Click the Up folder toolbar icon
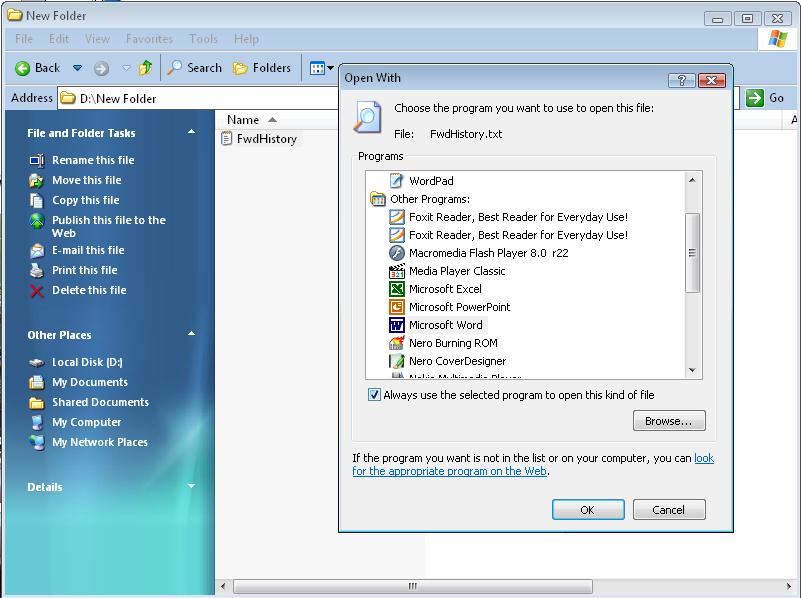This screenshot has width=801, height=598. (x=146, y=67)
